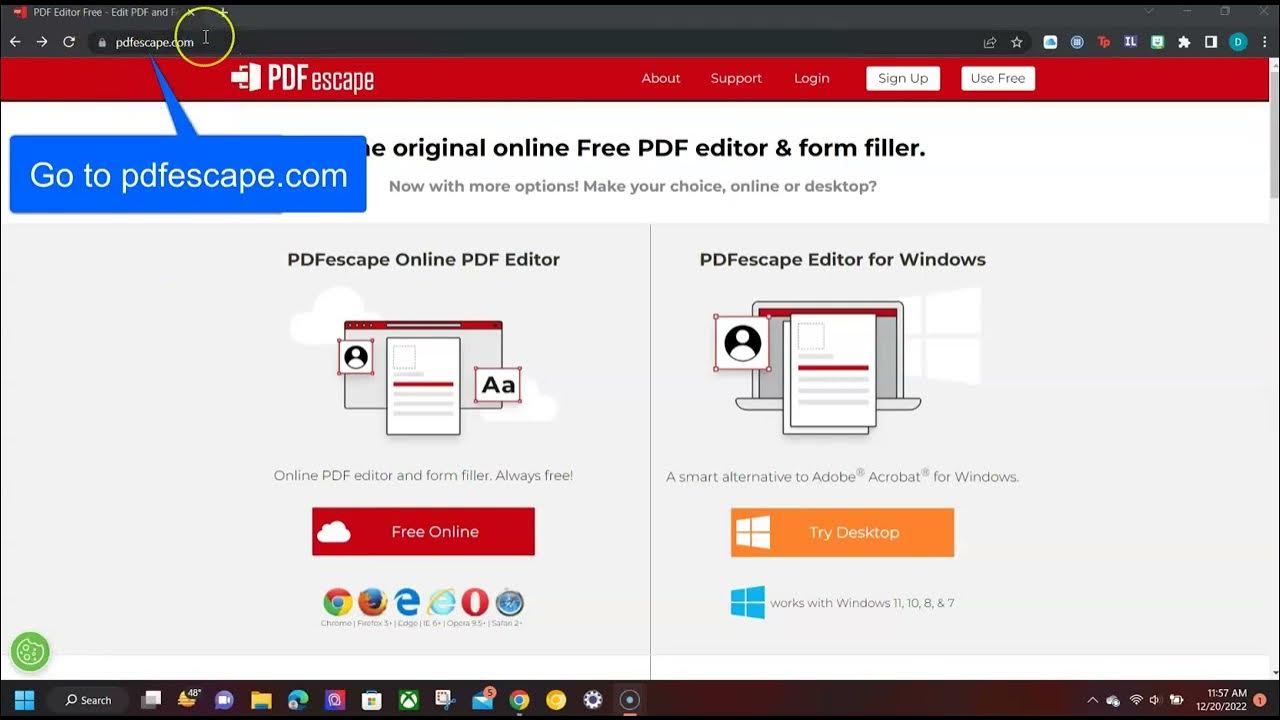Open the Windows Start menu
1280x720 pixels.
pyautogui.click(x=24, y=700)
